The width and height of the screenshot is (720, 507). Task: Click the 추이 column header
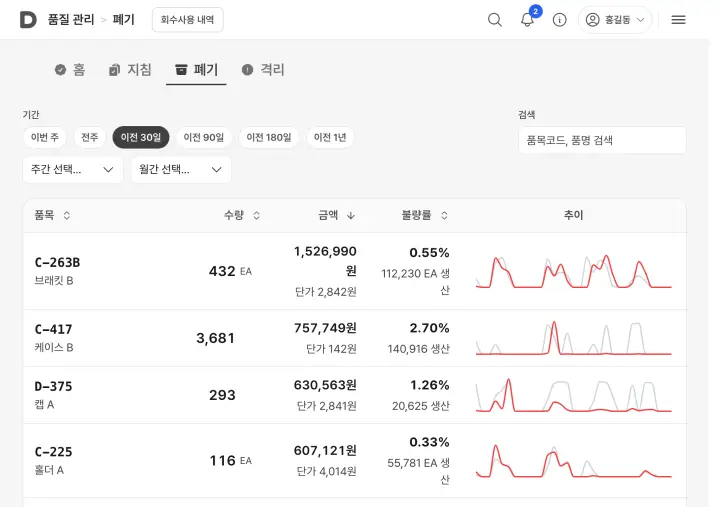point(574,215)
